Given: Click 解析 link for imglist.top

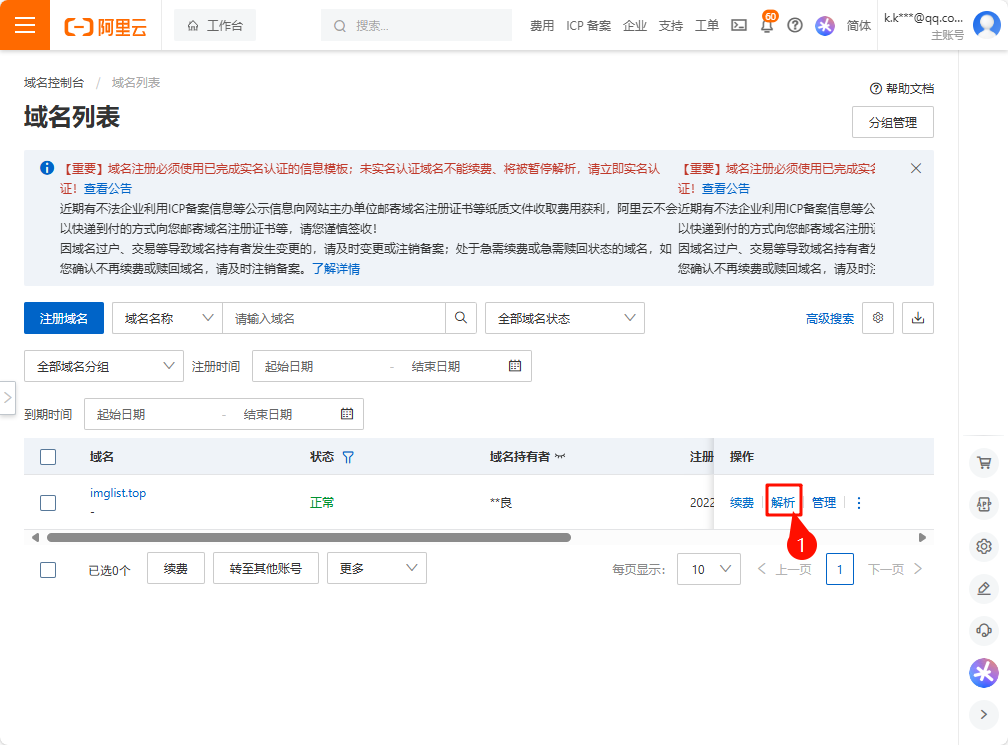Looking at the screenshot, I should (x=783, y=503).
